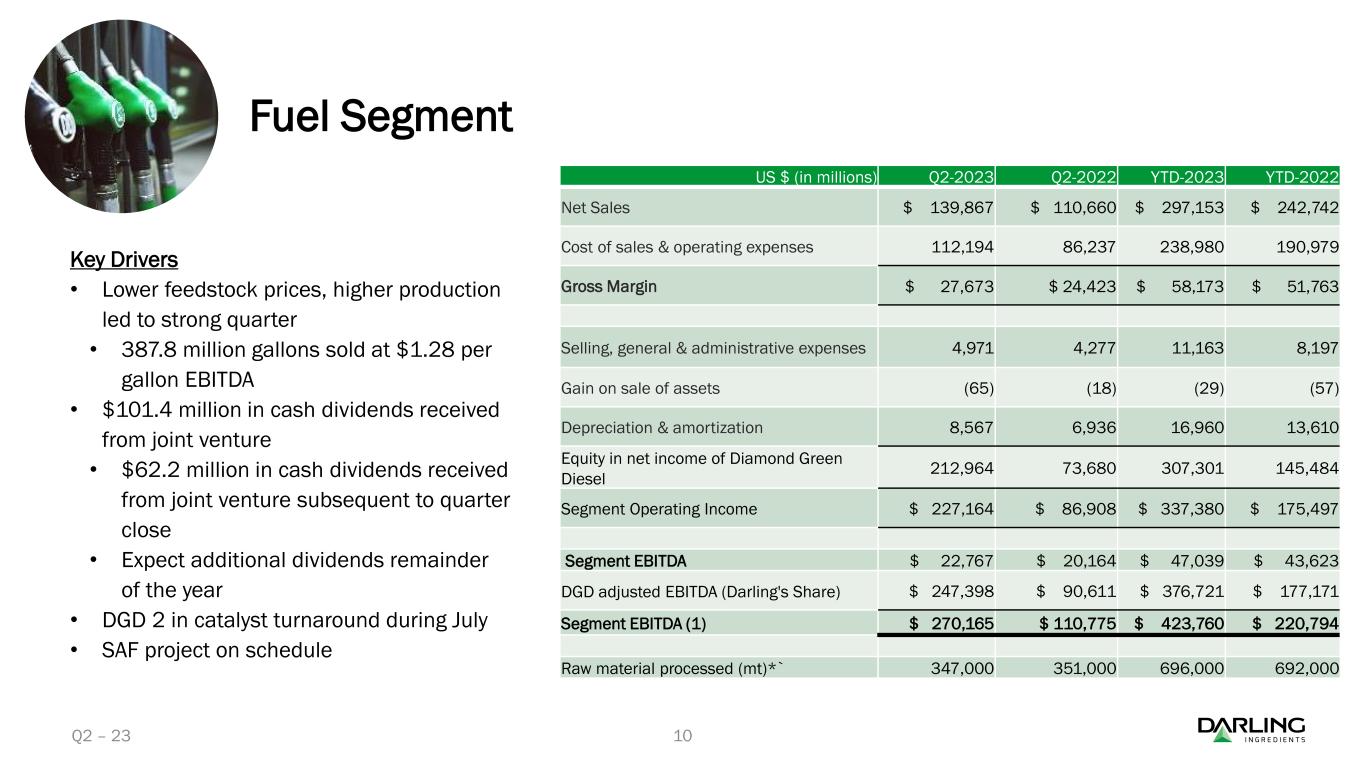Click the Darling Ingredients logo
The width and height of the screenshot is (1365, 768).
(x=1251, y=729)
